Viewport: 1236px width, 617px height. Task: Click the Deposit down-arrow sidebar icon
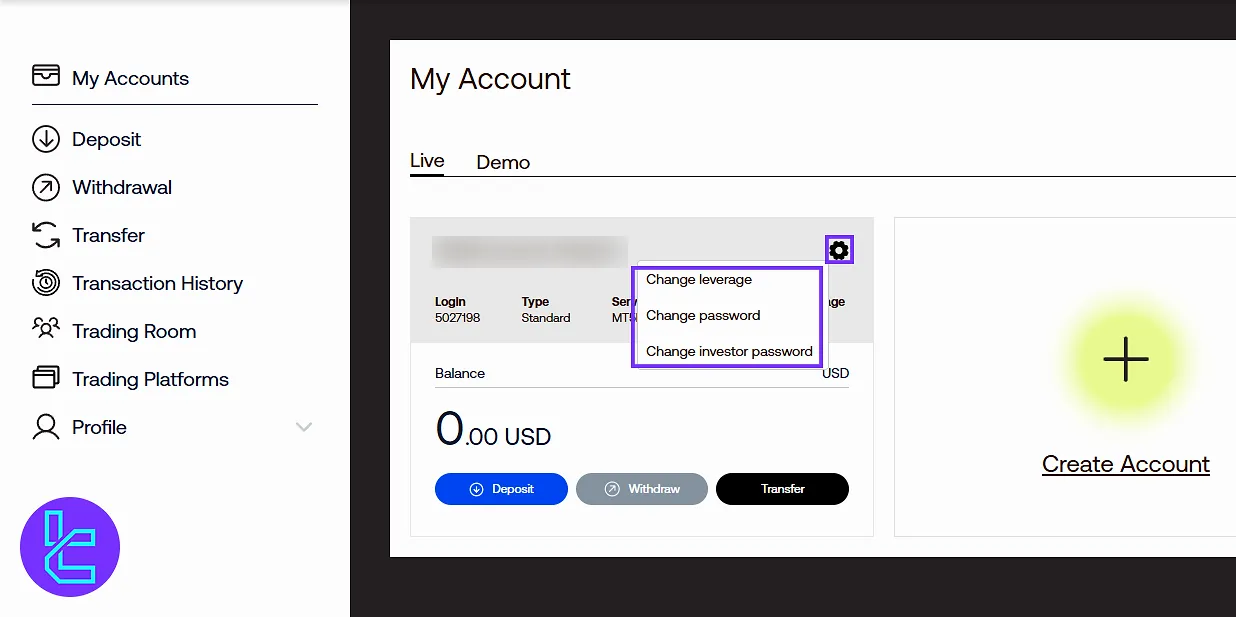46,139
